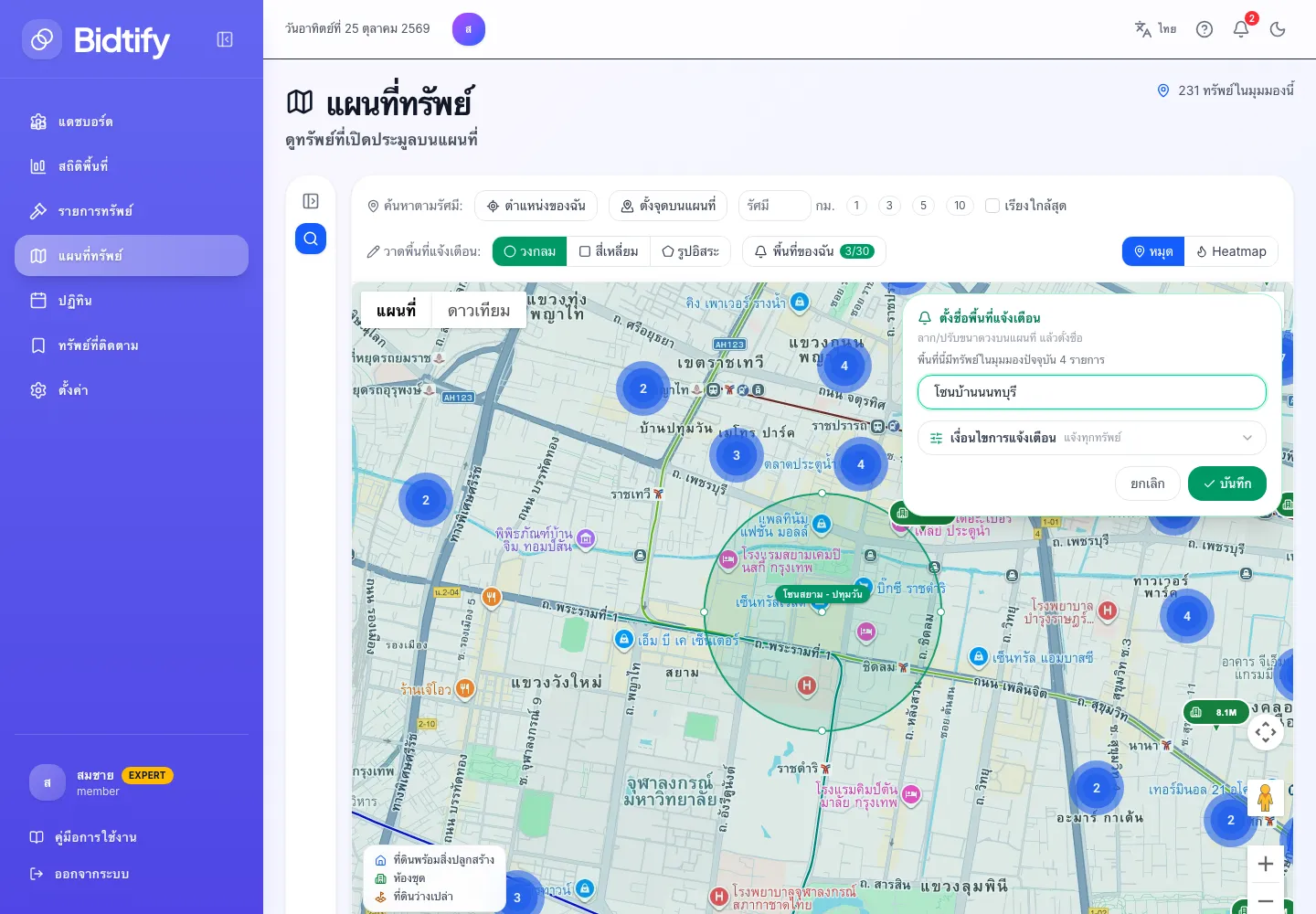Screen dimensions: 1316x914
Task: Open พื้นที่ของฉัน 3/30 saved areas list
Action: point(814,251)
